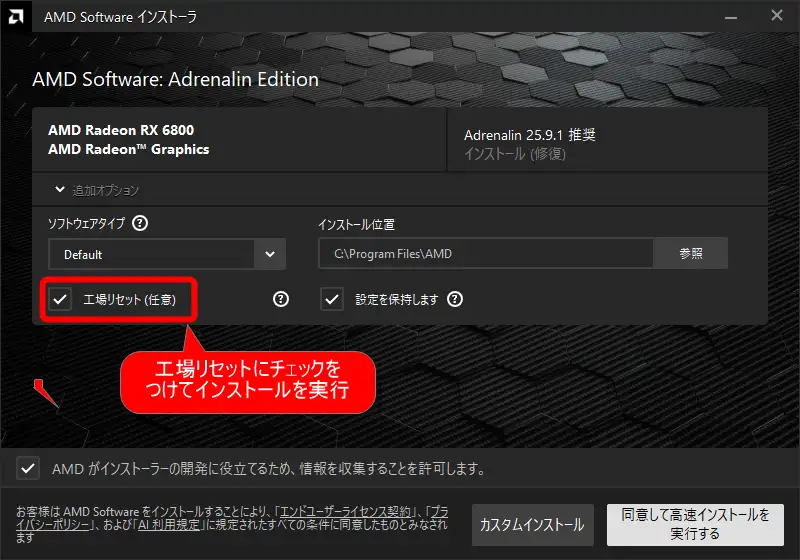Click the カスタムインストール button
The width and height of the screenshot is (800, 560).
[x=532, y=525]
